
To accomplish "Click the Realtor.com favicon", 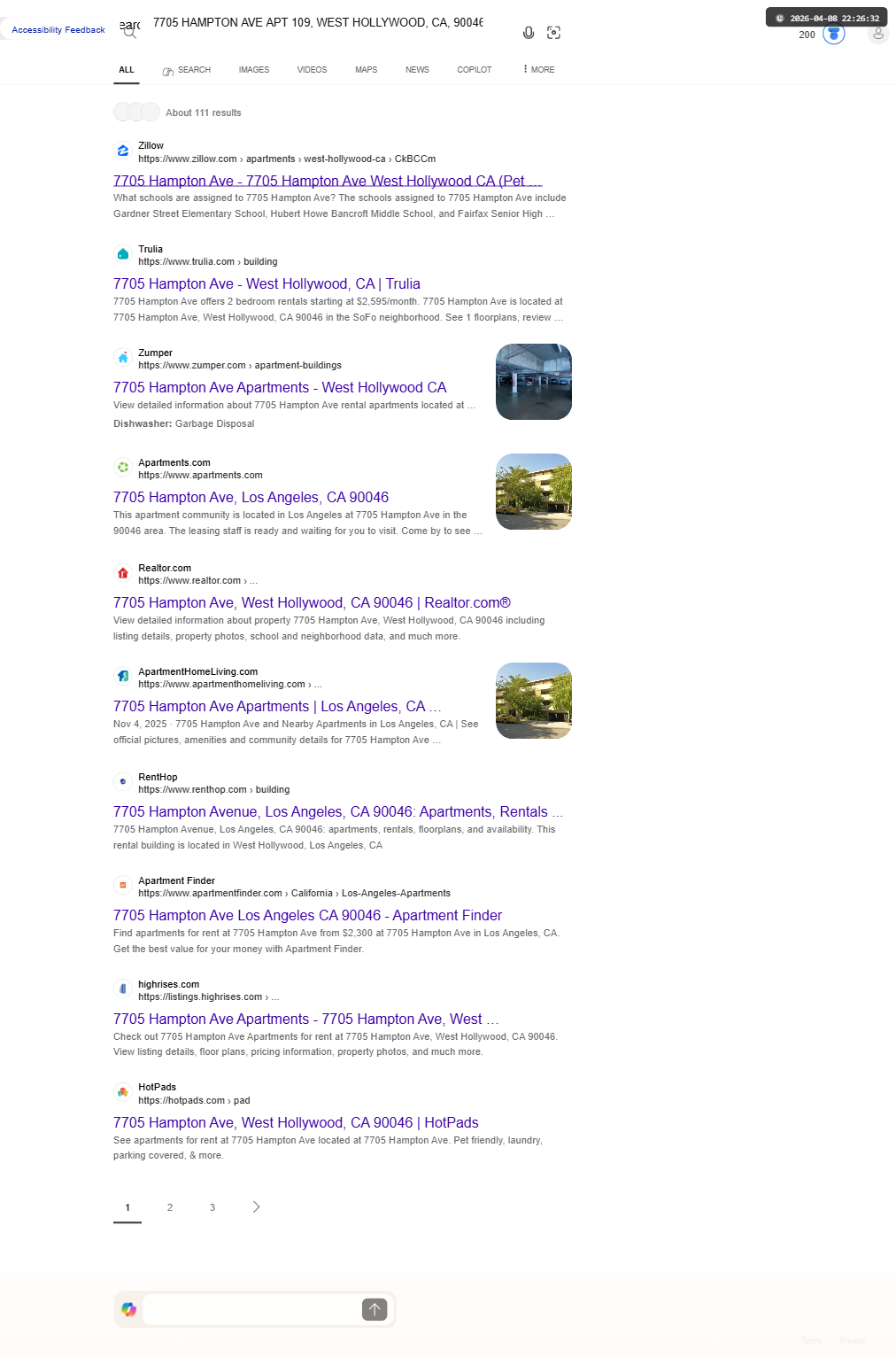I will (123, 574).
